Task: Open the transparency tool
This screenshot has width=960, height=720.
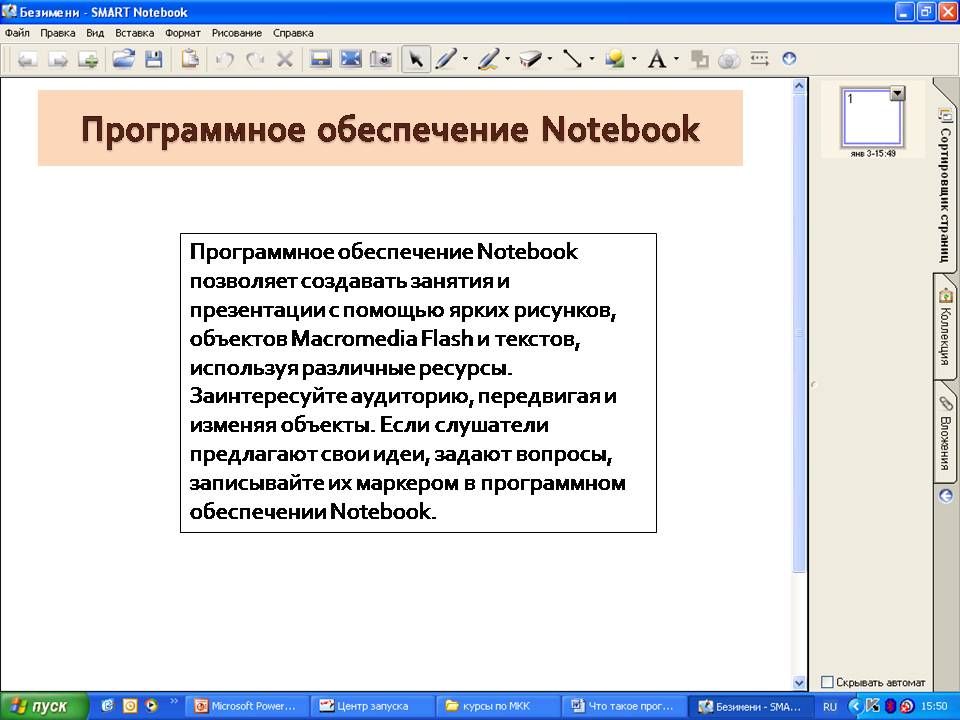Action: point(729,59)
